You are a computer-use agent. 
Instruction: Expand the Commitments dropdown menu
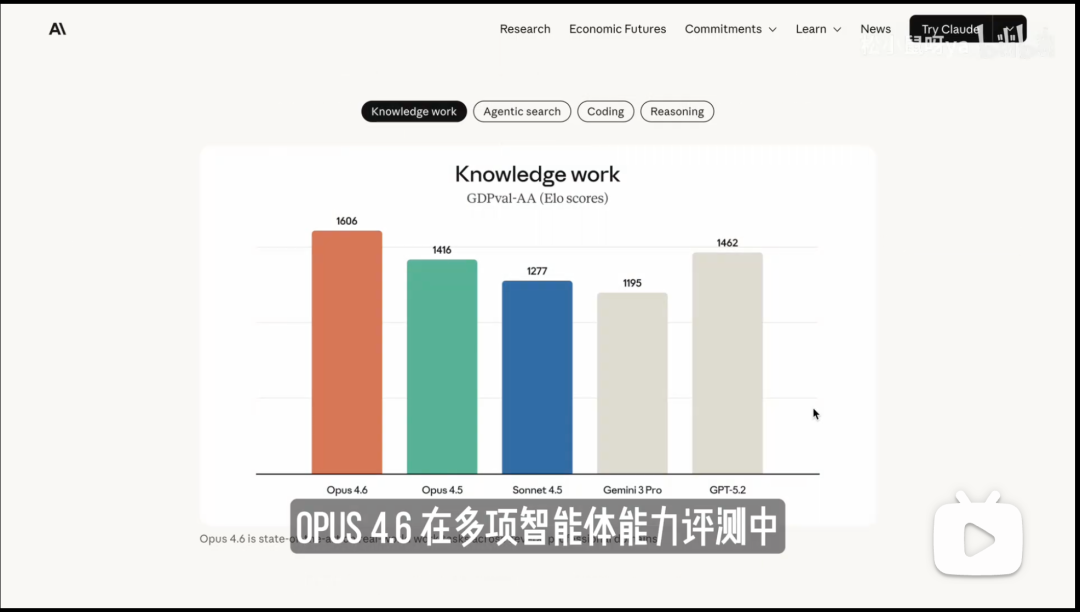(x=730, y=29)
